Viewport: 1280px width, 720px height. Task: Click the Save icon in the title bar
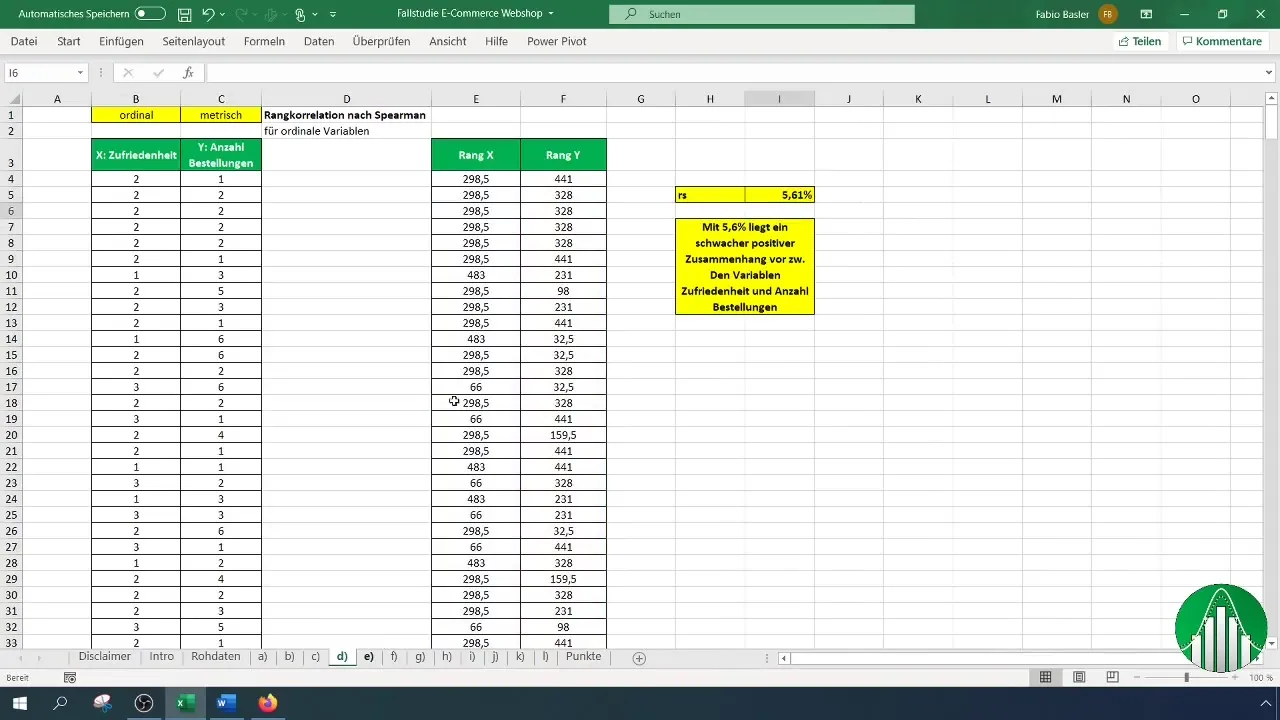(x=185, y=15)
